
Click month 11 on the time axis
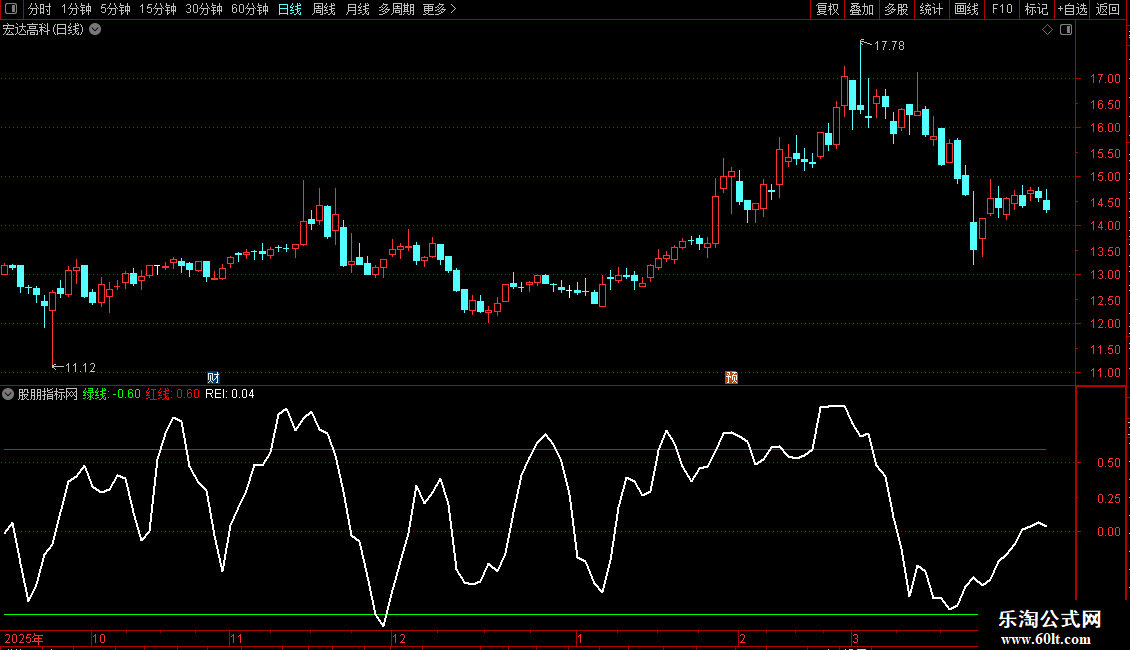coord(236,638)
